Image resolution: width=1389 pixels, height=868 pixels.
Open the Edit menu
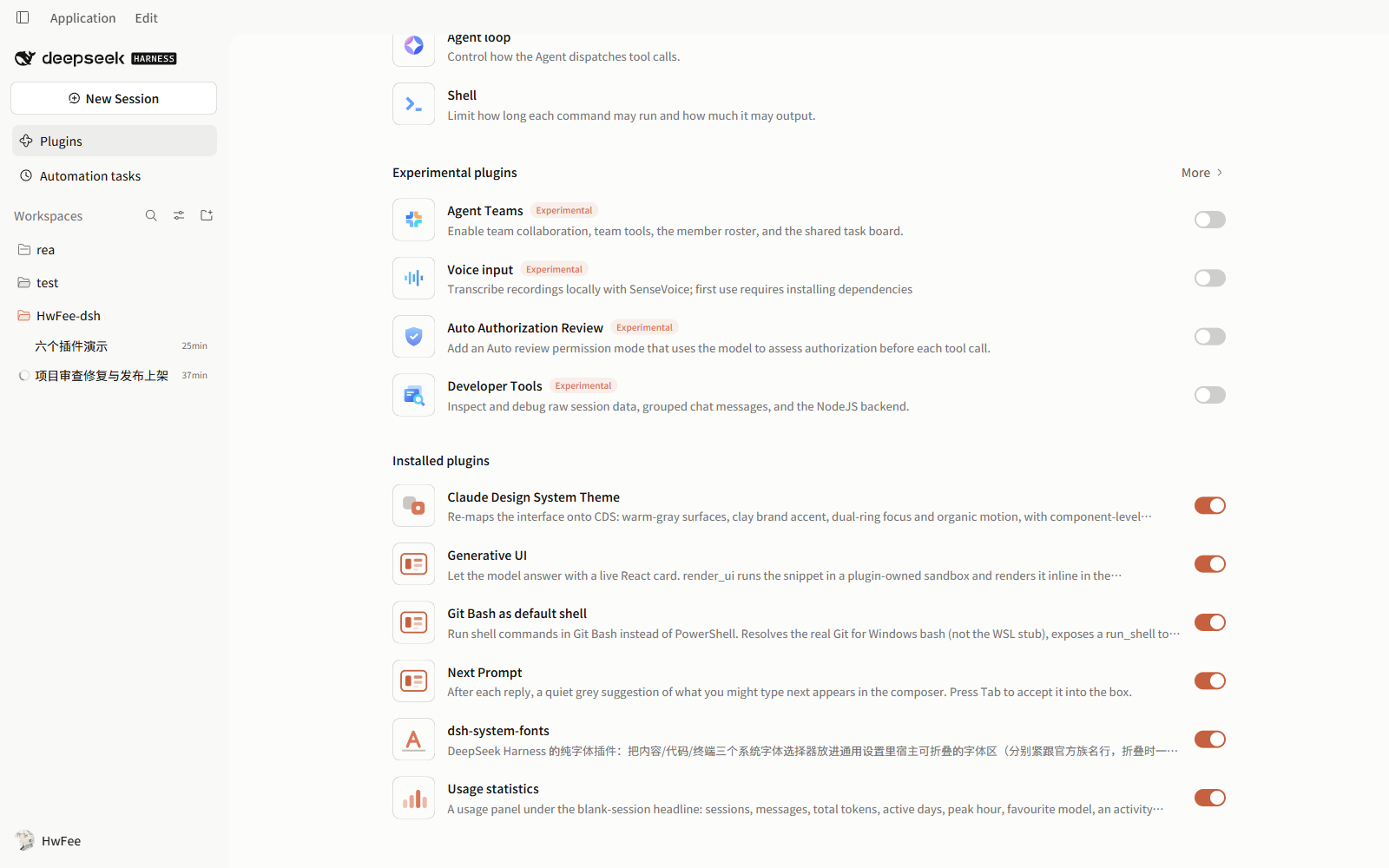pyautogui.click(x=147, y=17)
